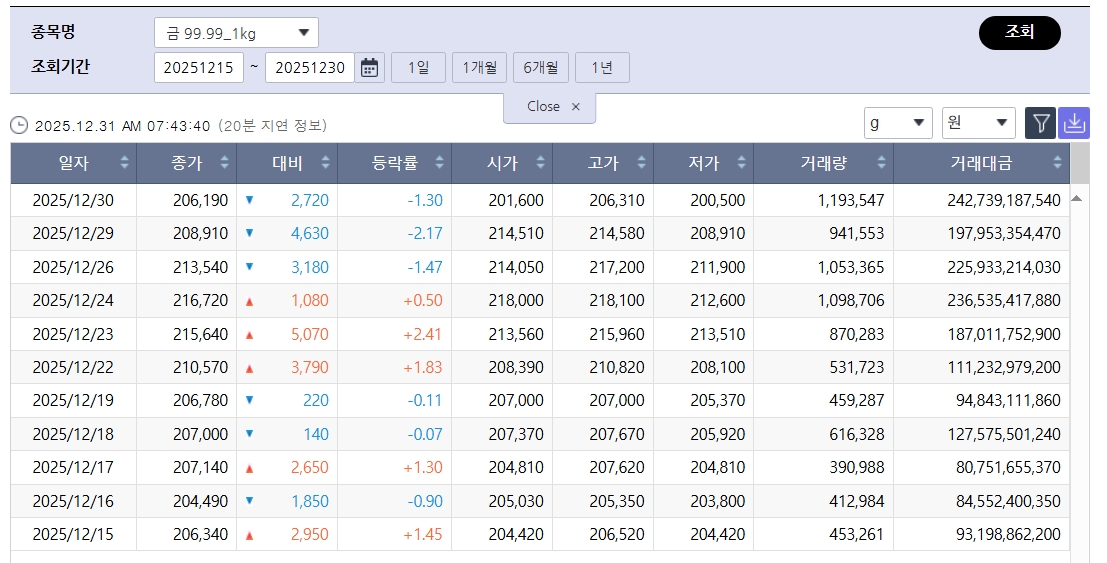Click the timestamp 2025.12.31 AM 07:43:40
Viewport: 1107px width, 563px height.
(122, 126)
